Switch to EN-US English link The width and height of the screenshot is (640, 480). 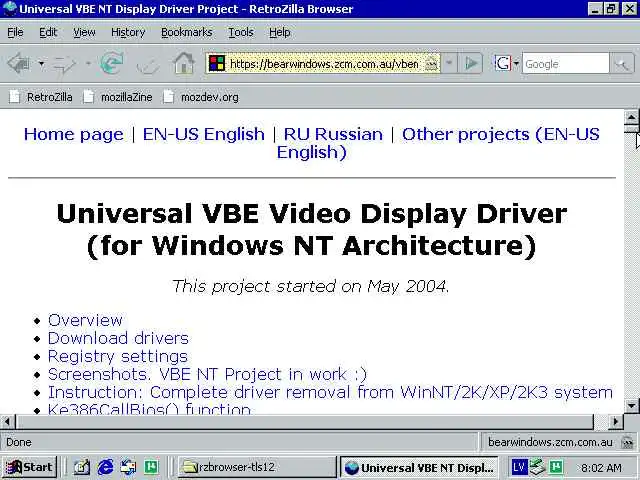204,134
